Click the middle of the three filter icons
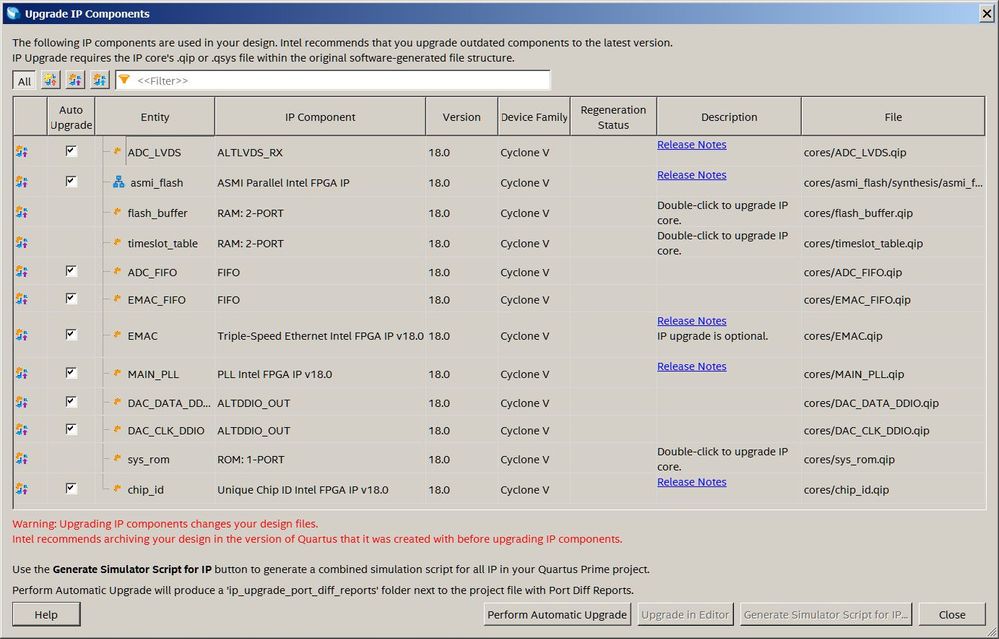999x639 pixels. tap(75, 81)
